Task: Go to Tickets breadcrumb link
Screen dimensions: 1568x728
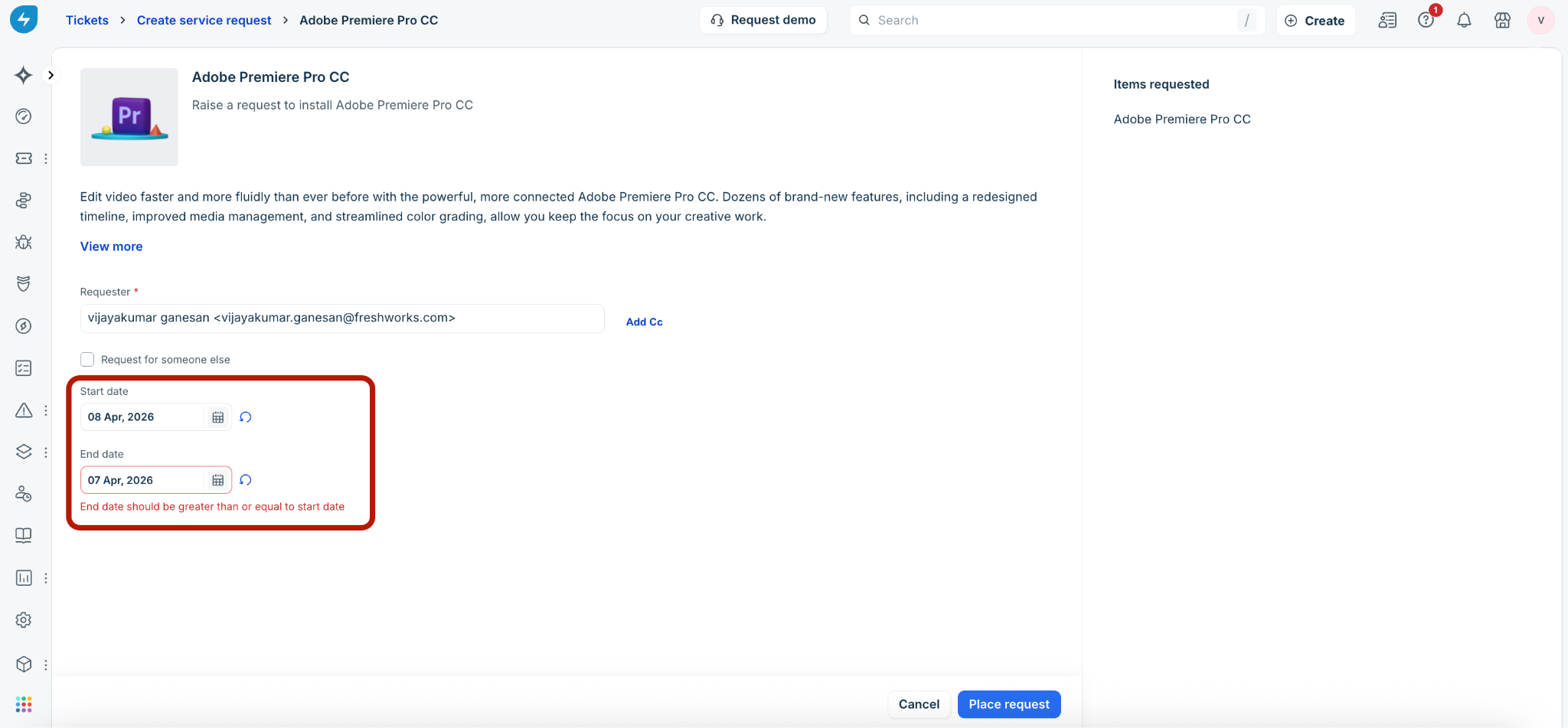Action: pyautogui.click(x=87, y=20)
